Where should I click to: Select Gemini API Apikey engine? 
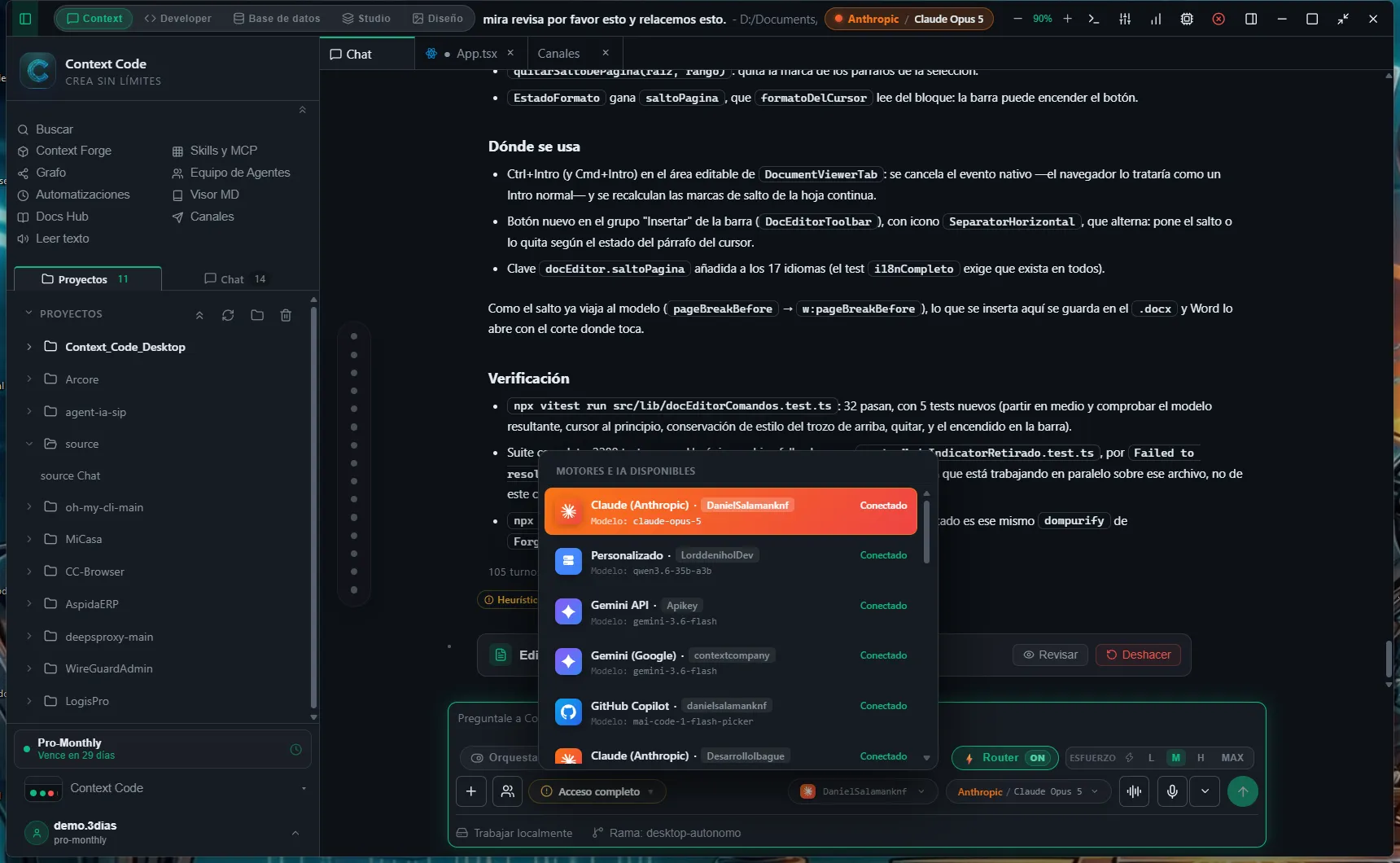point(731,612)
